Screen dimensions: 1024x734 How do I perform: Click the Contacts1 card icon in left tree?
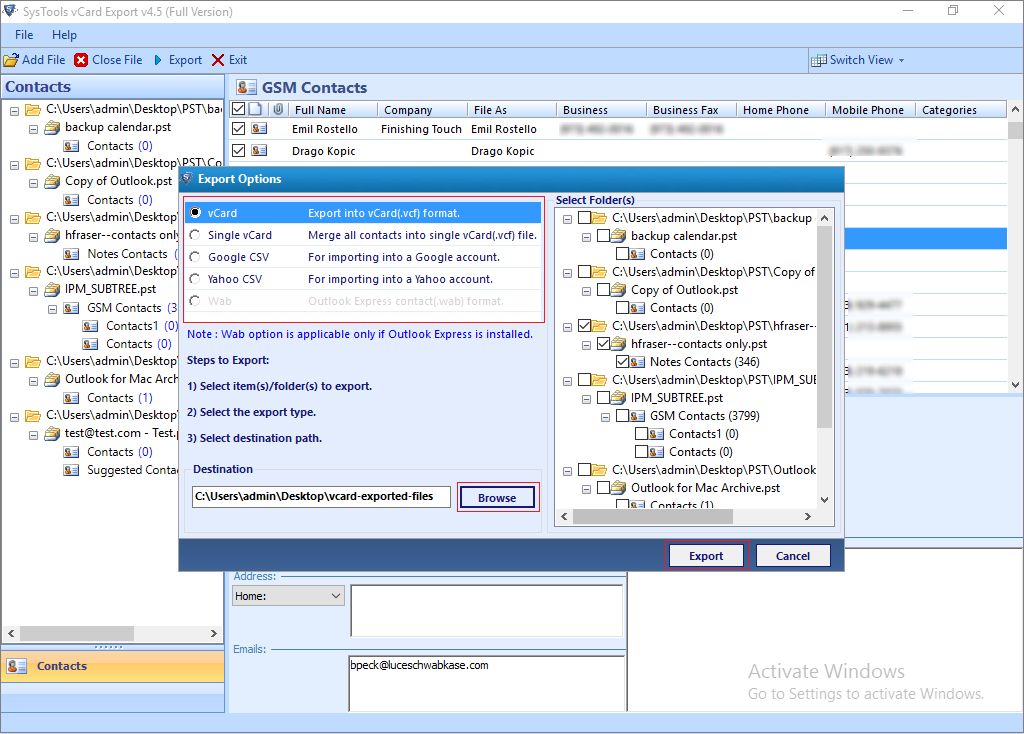[90, 326]
